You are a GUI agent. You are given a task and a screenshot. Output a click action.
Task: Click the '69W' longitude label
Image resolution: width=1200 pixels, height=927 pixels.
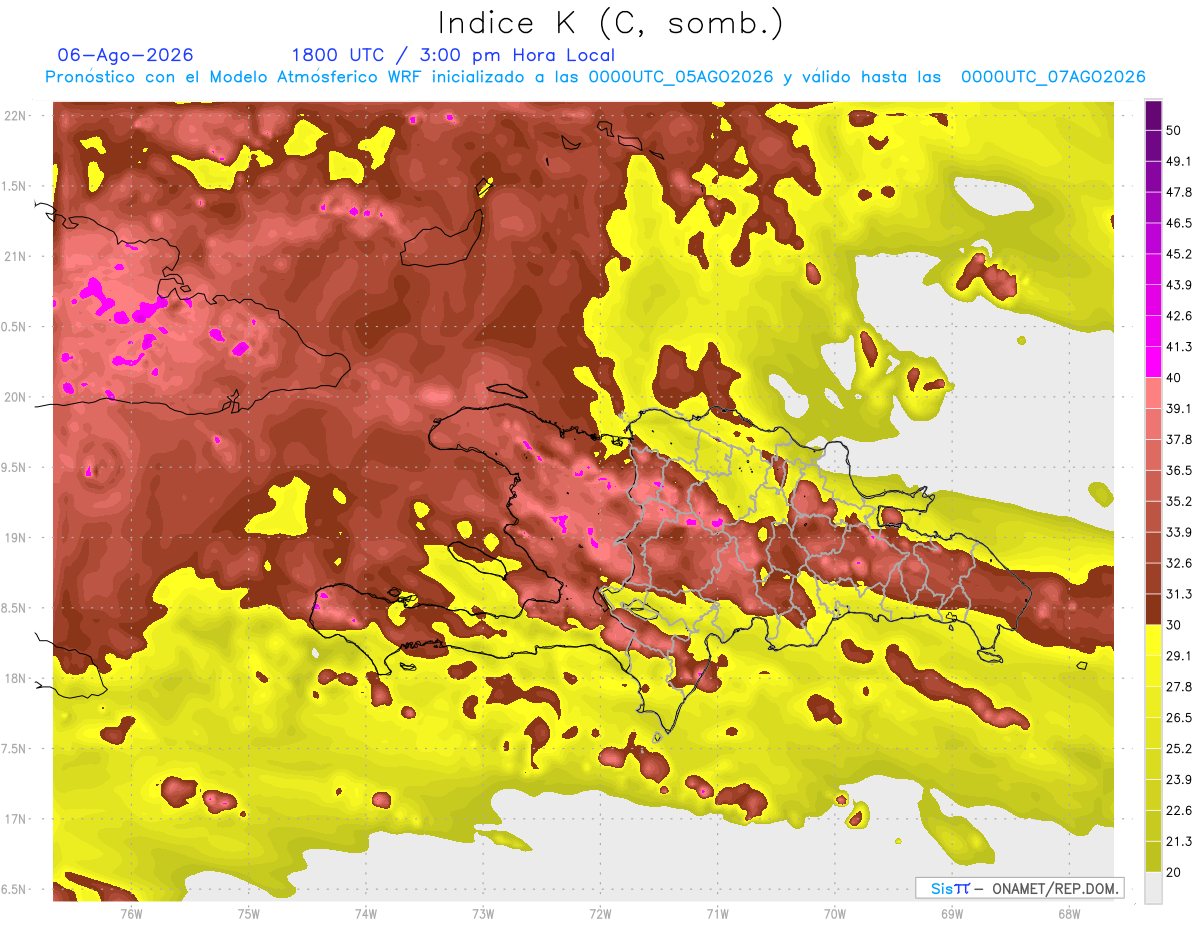[952, 914]
